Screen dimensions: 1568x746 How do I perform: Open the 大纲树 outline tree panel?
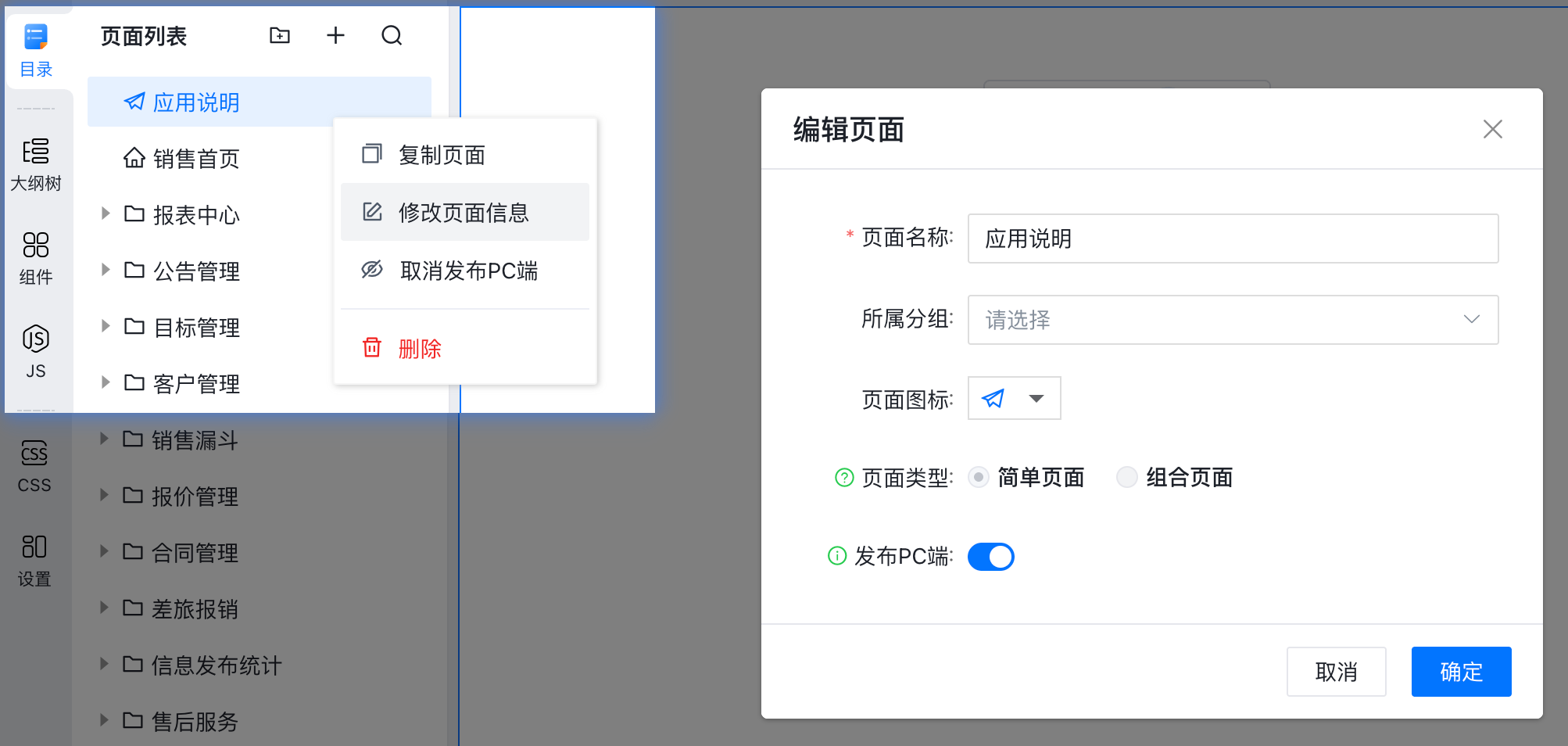(x=36, y=164)
